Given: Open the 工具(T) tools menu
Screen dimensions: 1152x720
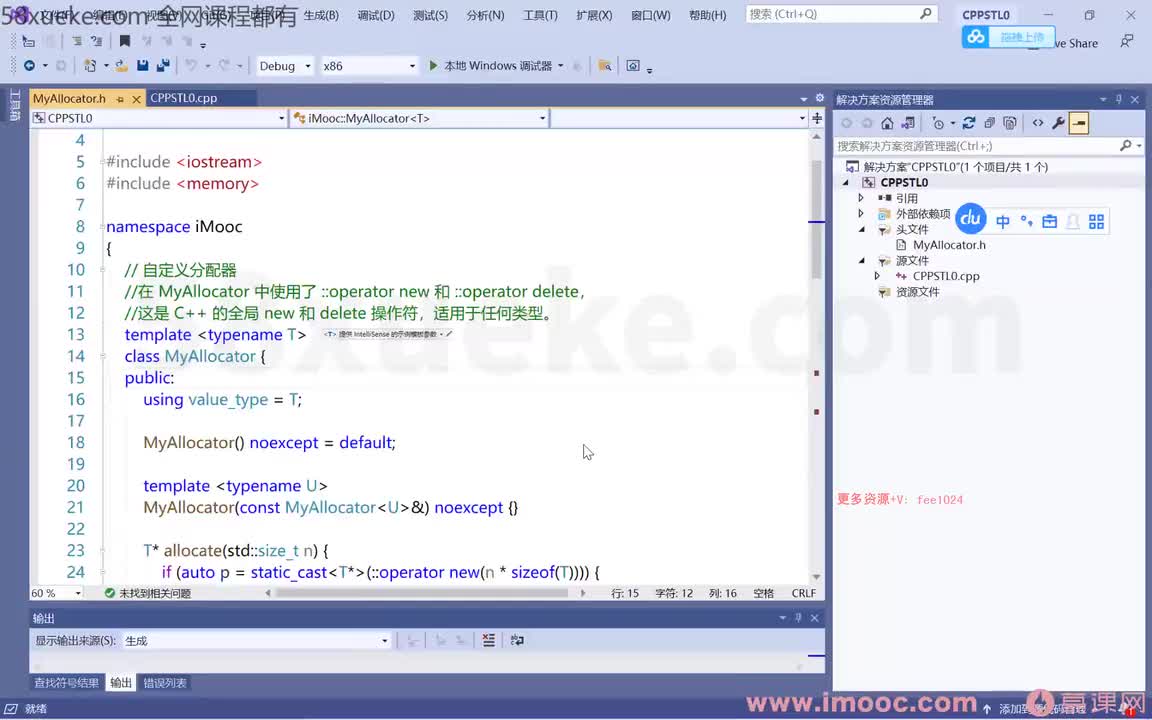Looking at the screenshot, I should pyautogui.click(x=540, y=15).
